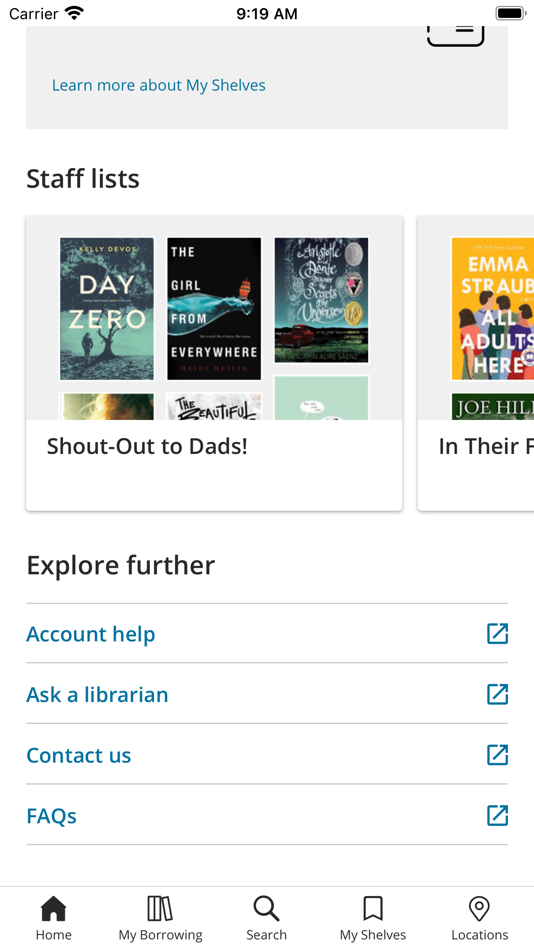Tap the Home icon in bottom bar
Screen dimensions: 534x950
53,908
